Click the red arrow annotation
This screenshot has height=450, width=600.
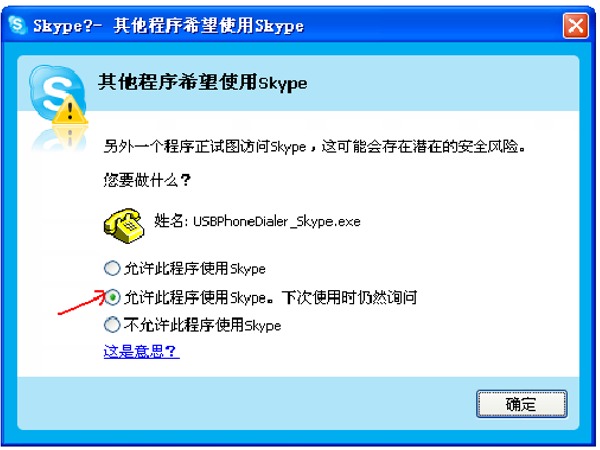pos(82,302)
